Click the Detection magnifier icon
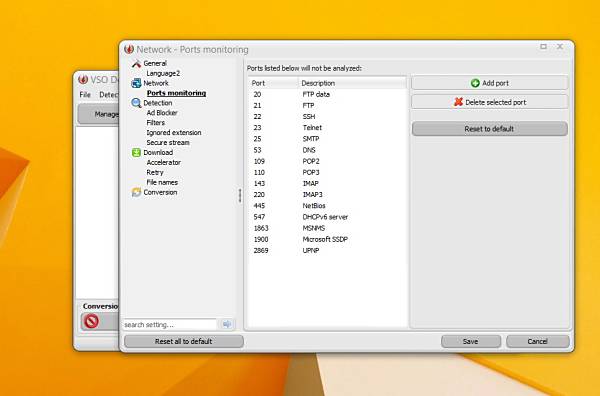The width and height of the screenshot is (600, 396). [x=136, y=103]
